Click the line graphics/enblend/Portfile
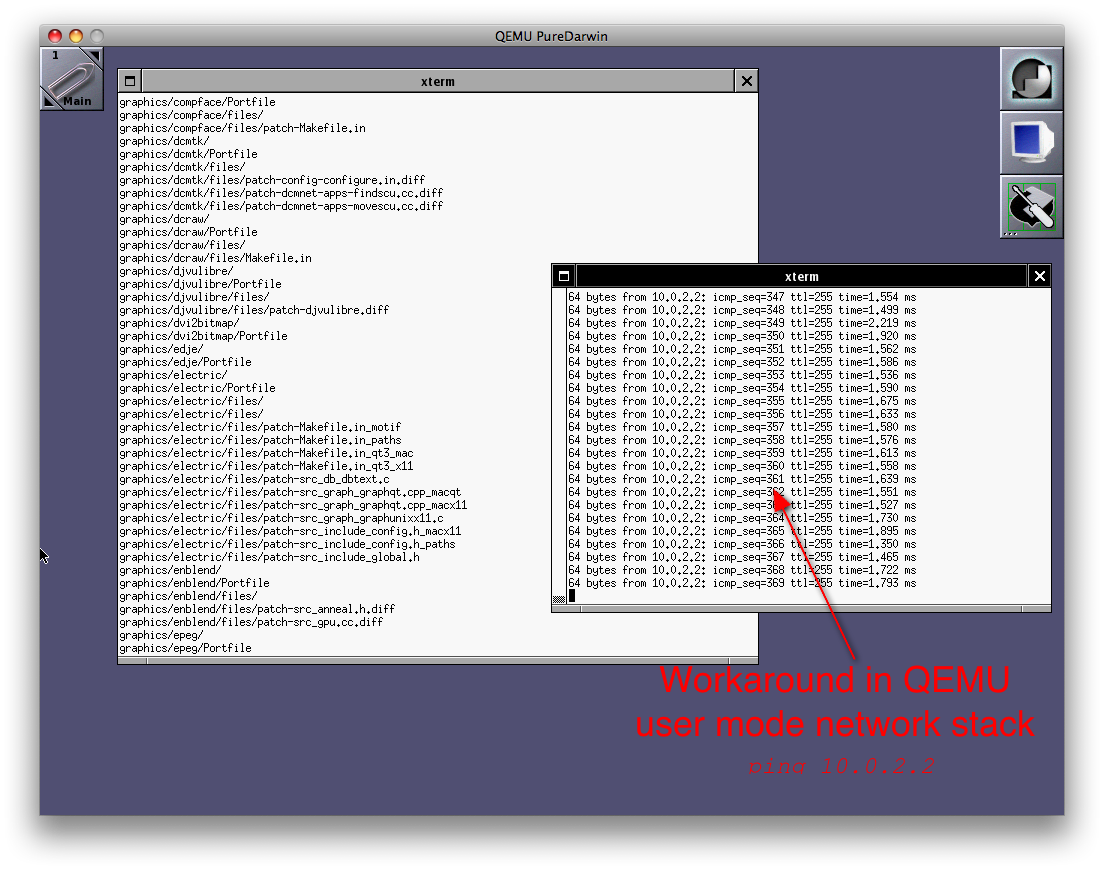Viewport: 1104px width, 870px height. click(x=194, y=584)
